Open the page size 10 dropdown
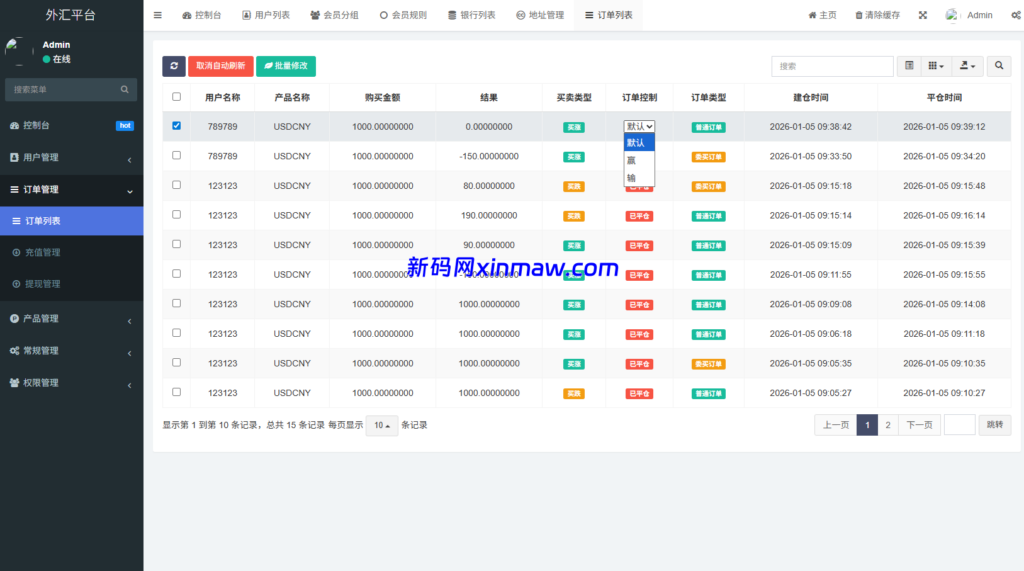Image resolution: width=1024 pixels, height=571 pixels. click(x=382, y=425)
